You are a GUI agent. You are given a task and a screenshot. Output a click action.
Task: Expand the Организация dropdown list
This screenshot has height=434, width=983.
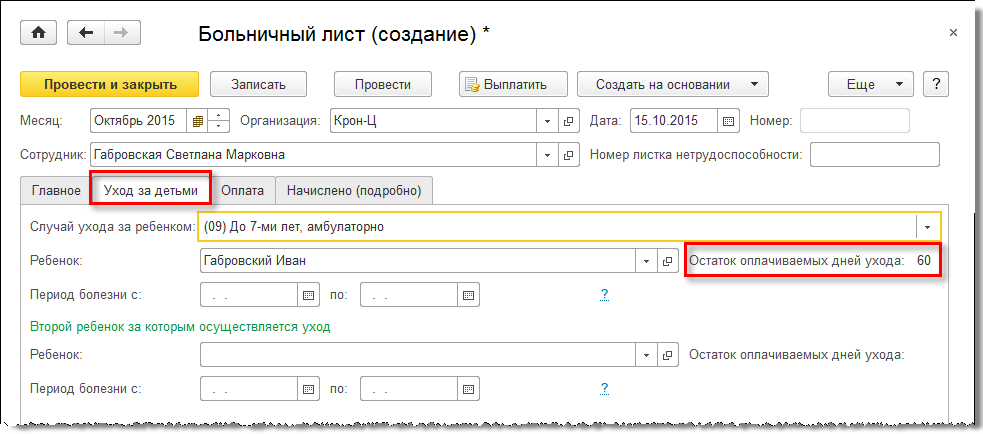[x=547, y=121]
